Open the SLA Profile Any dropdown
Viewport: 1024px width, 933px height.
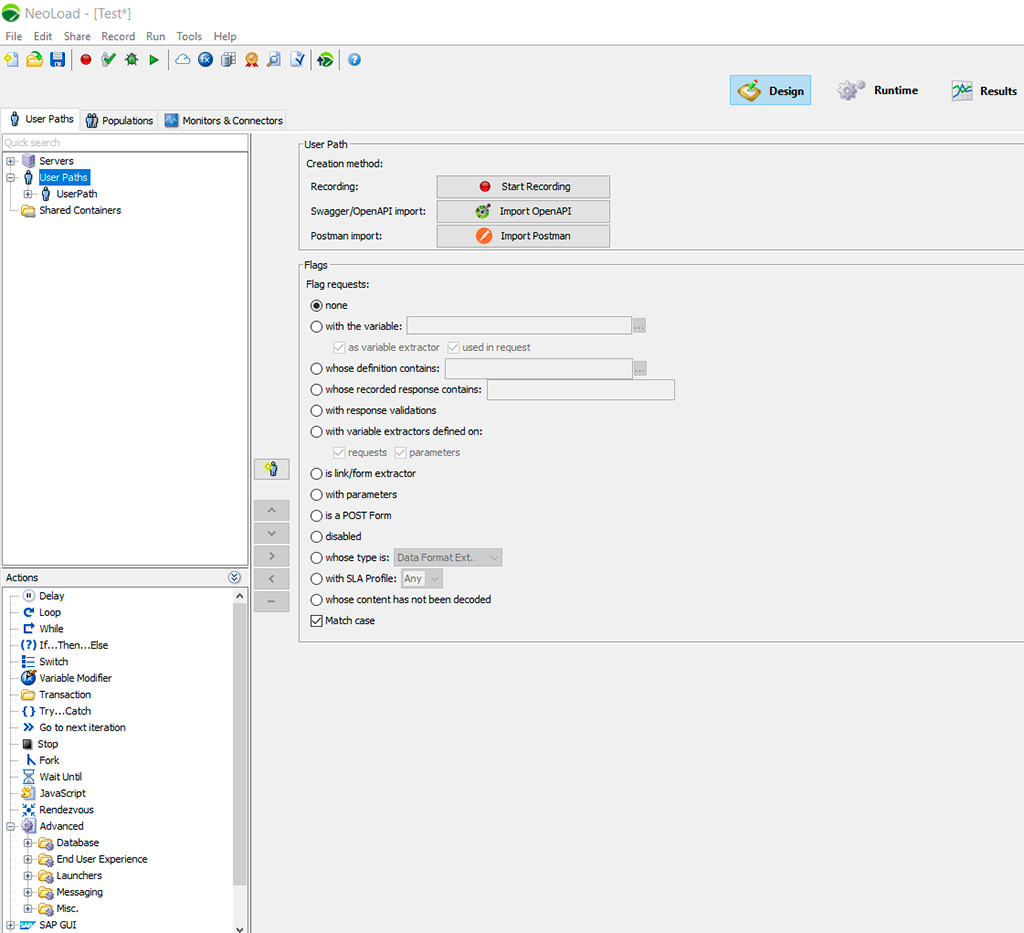coord(422,578)
